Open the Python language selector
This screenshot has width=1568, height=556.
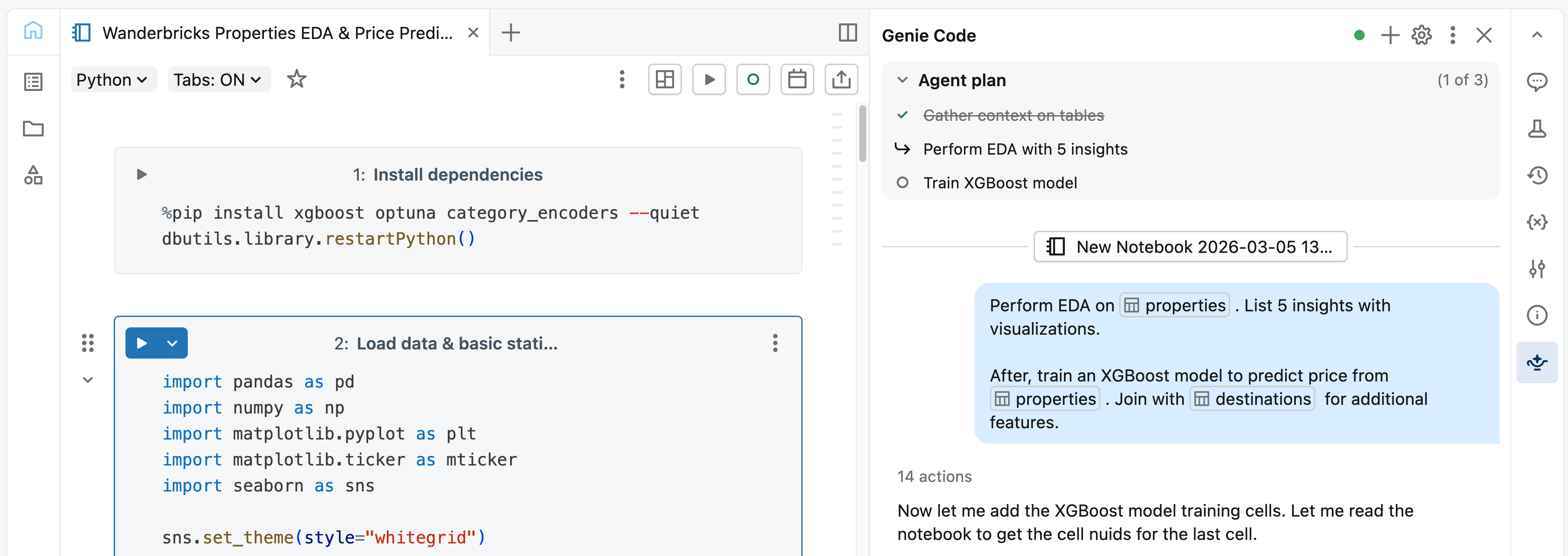coord(113,79)
